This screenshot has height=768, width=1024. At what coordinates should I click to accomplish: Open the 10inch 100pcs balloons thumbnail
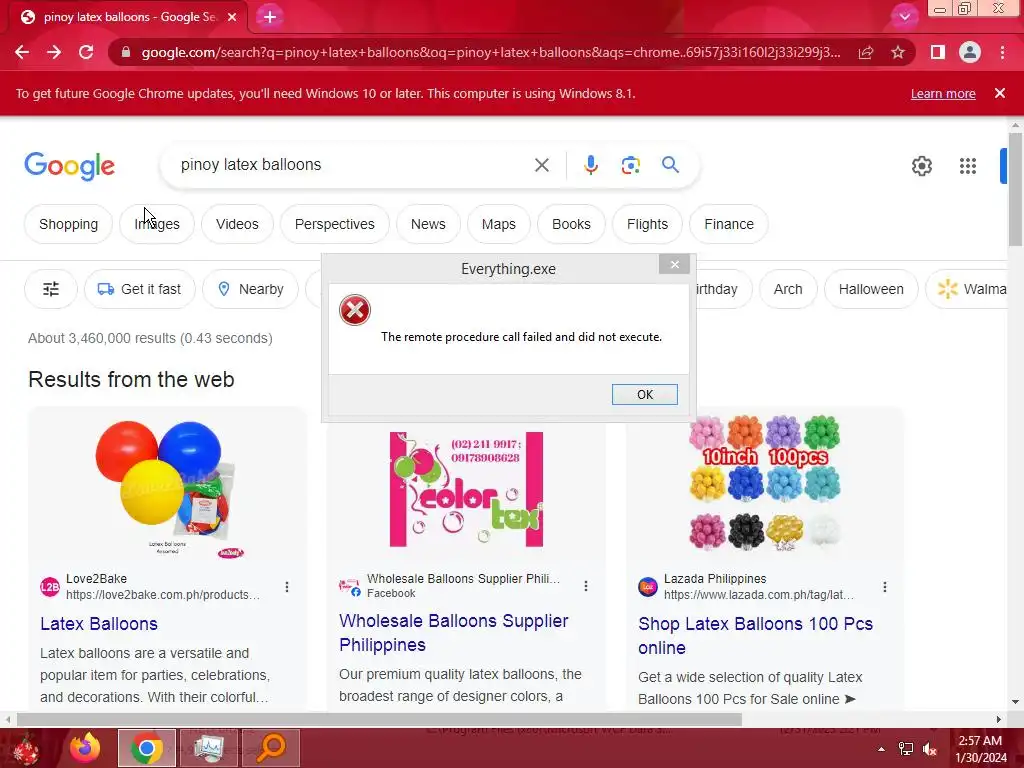pyautogui.click(x=765, y=483)
